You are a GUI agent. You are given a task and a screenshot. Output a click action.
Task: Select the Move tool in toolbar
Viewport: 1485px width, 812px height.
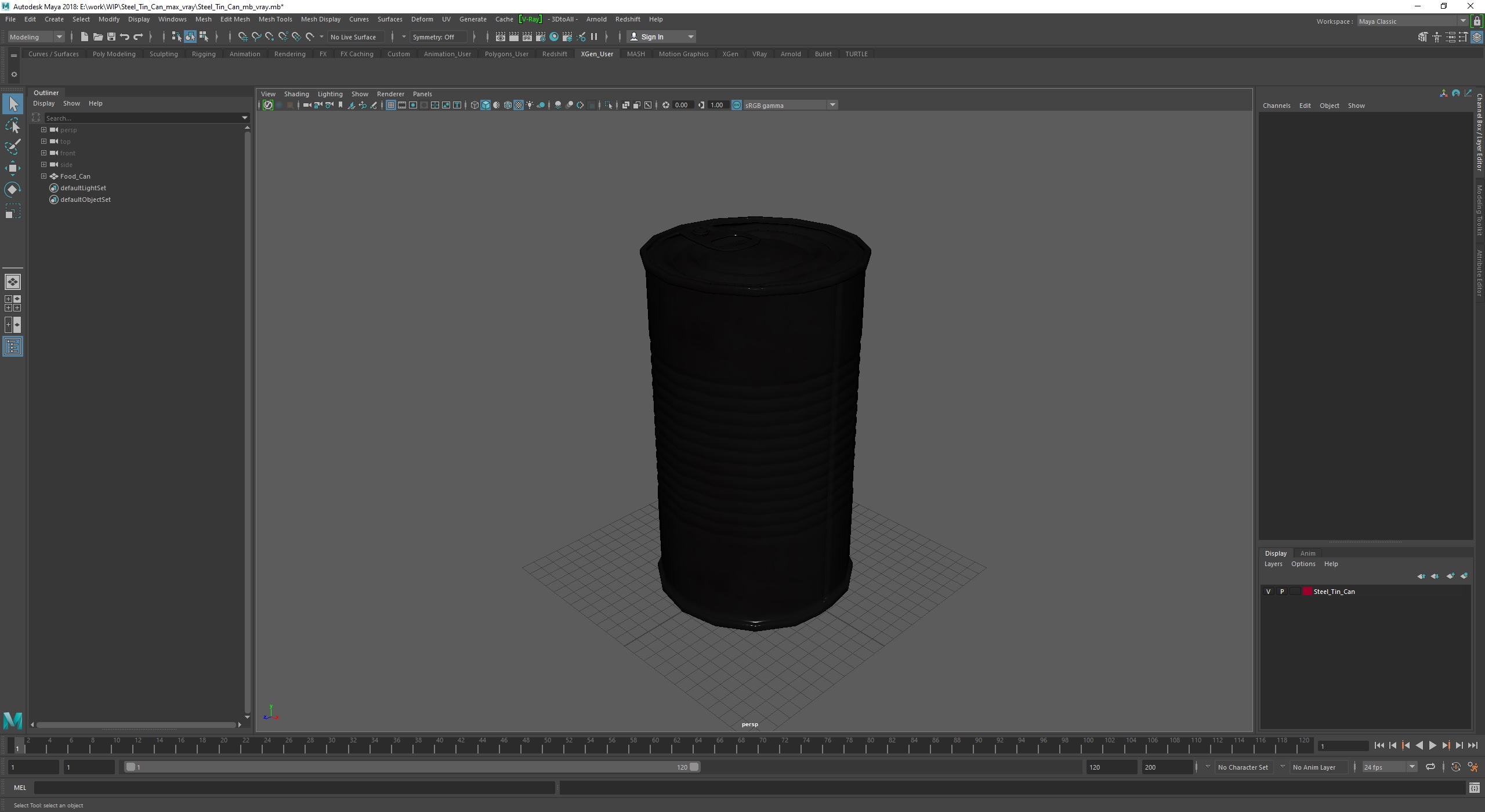14,167
